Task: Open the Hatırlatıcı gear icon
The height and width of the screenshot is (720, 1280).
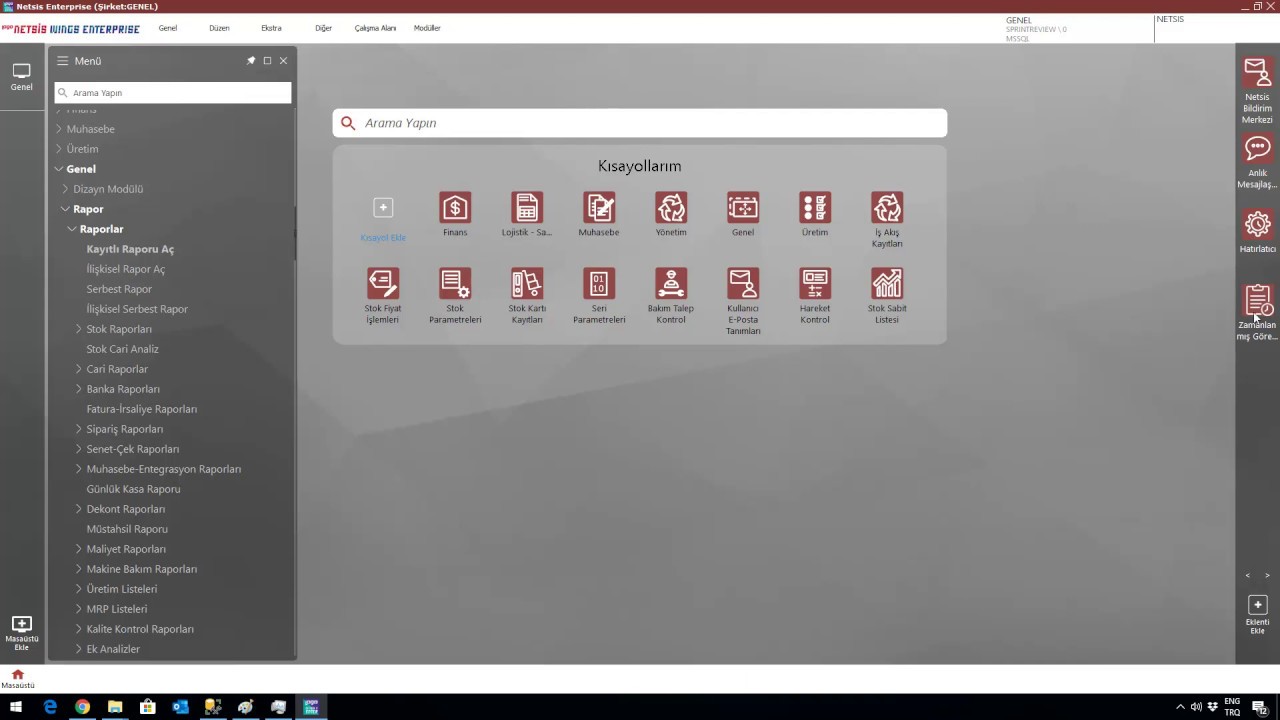Action: coord(1257,225)
